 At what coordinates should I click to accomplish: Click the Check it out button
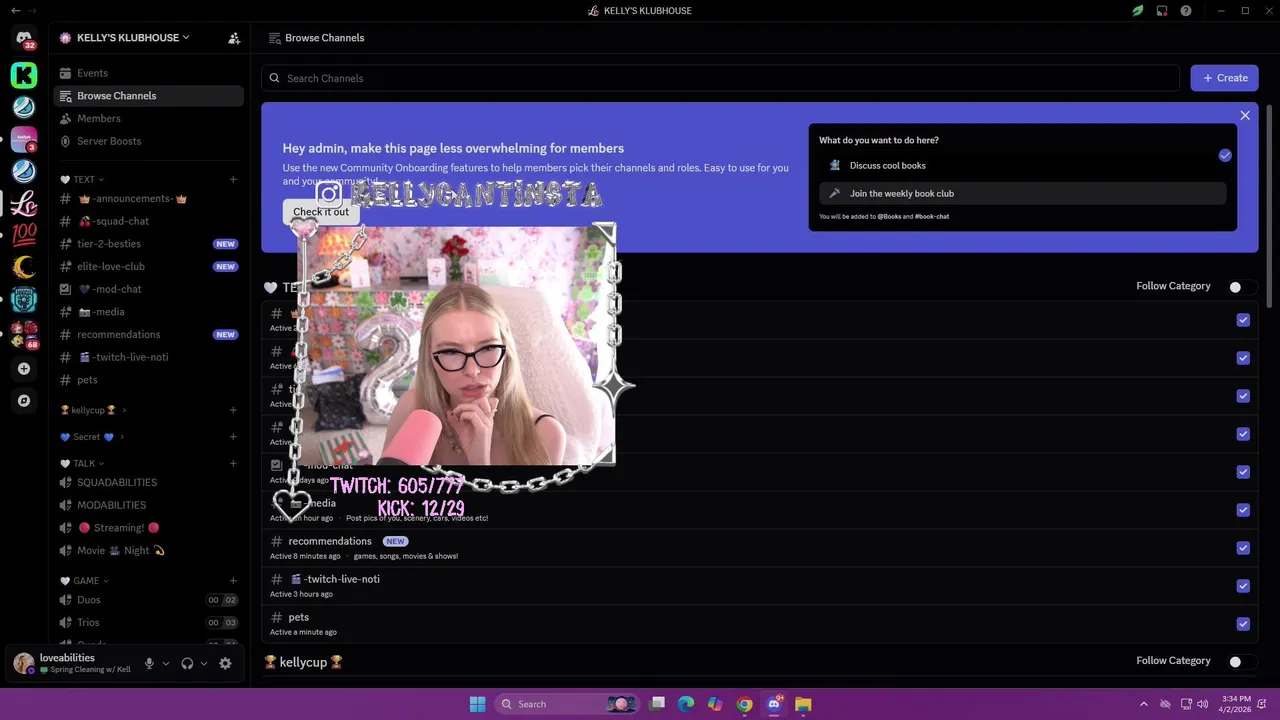(x=321, y=212)
